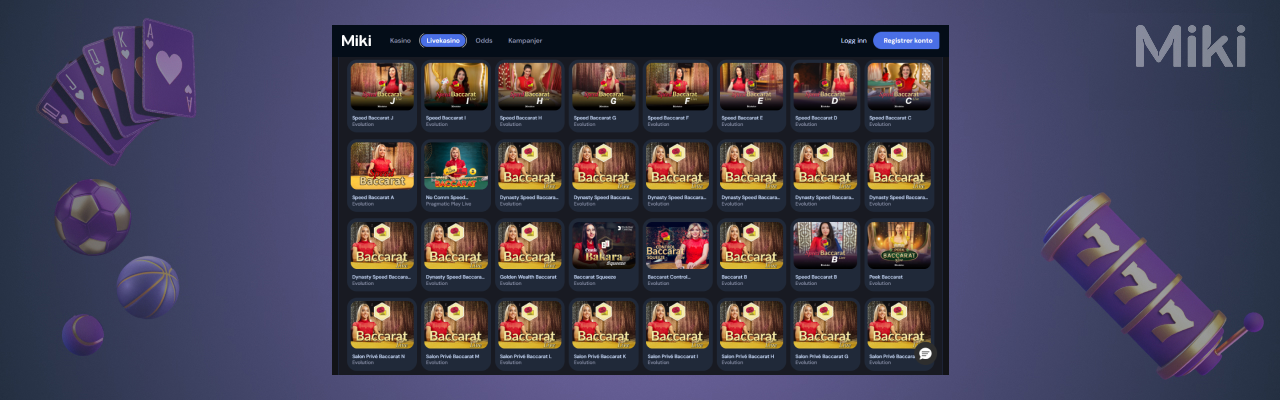Launch the Speed Baccarat H game thumbnail
This screenshot has width=1280, height=400.
click(530, 86)
